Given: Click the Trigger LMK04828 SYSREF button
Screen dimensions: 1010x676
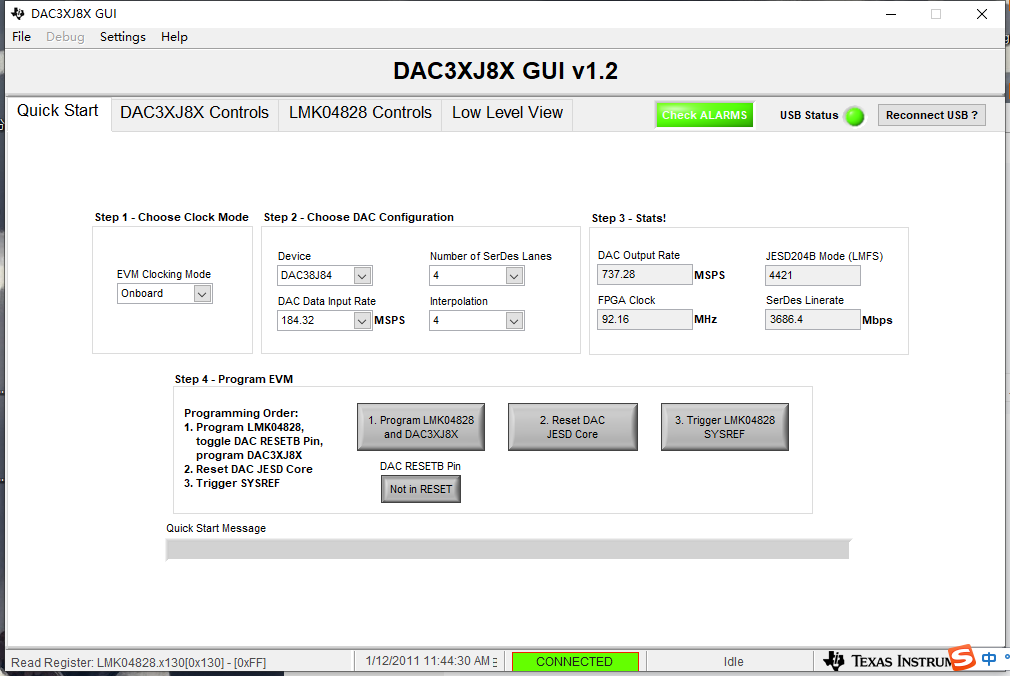Looking at the screenshot, I should coord(725,427).
